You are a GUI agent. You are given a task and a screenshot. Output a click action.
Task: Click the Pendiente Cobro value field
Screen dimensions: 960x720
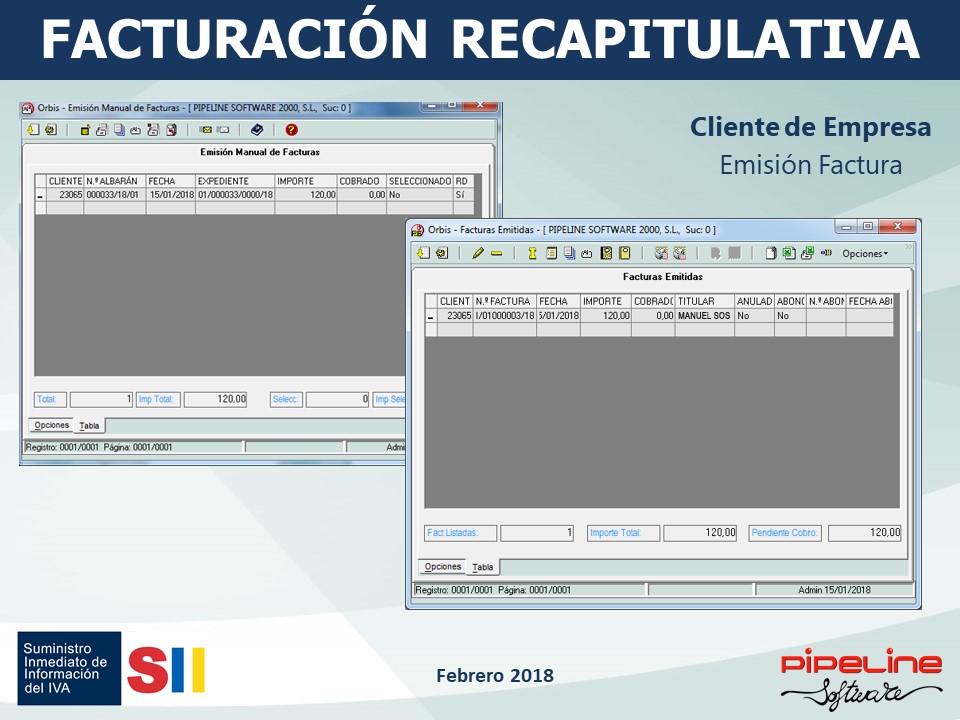[x=864, y=533]
